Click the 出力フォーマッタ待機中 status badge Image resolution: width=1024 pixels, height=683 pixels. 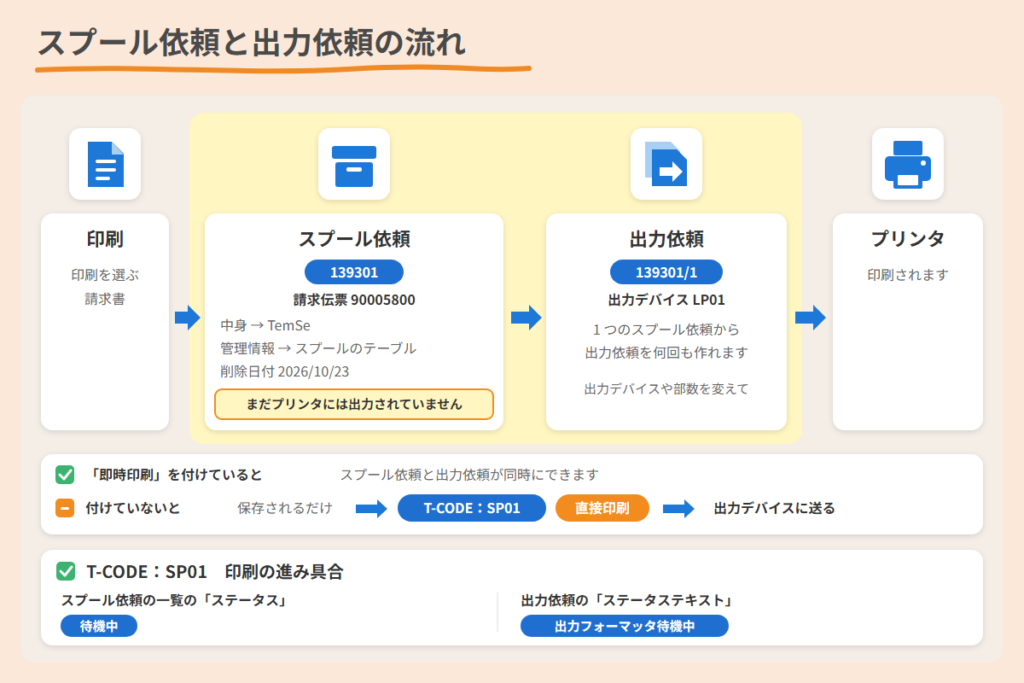click(x=624, y=626)
